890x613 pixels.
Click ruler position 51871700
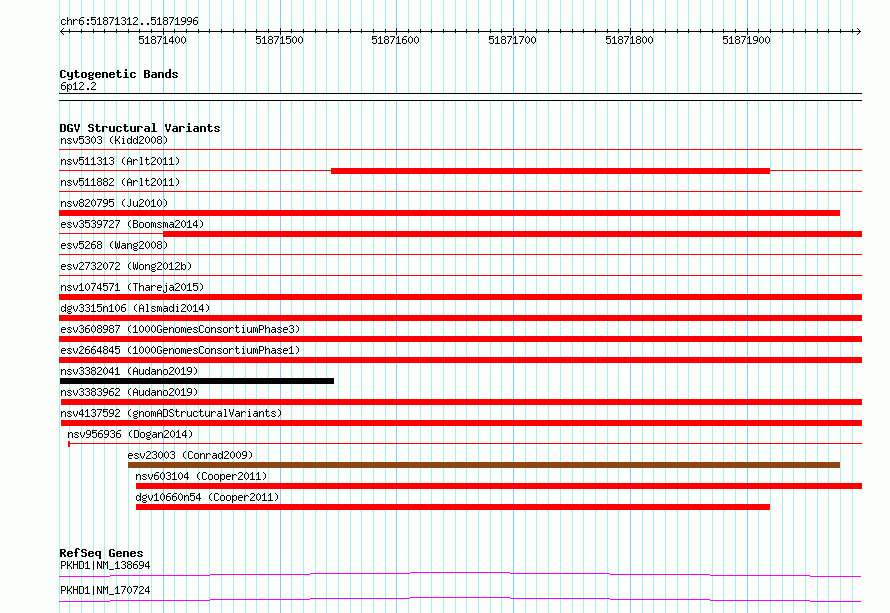pyautogui.click(x=513, y=40)
